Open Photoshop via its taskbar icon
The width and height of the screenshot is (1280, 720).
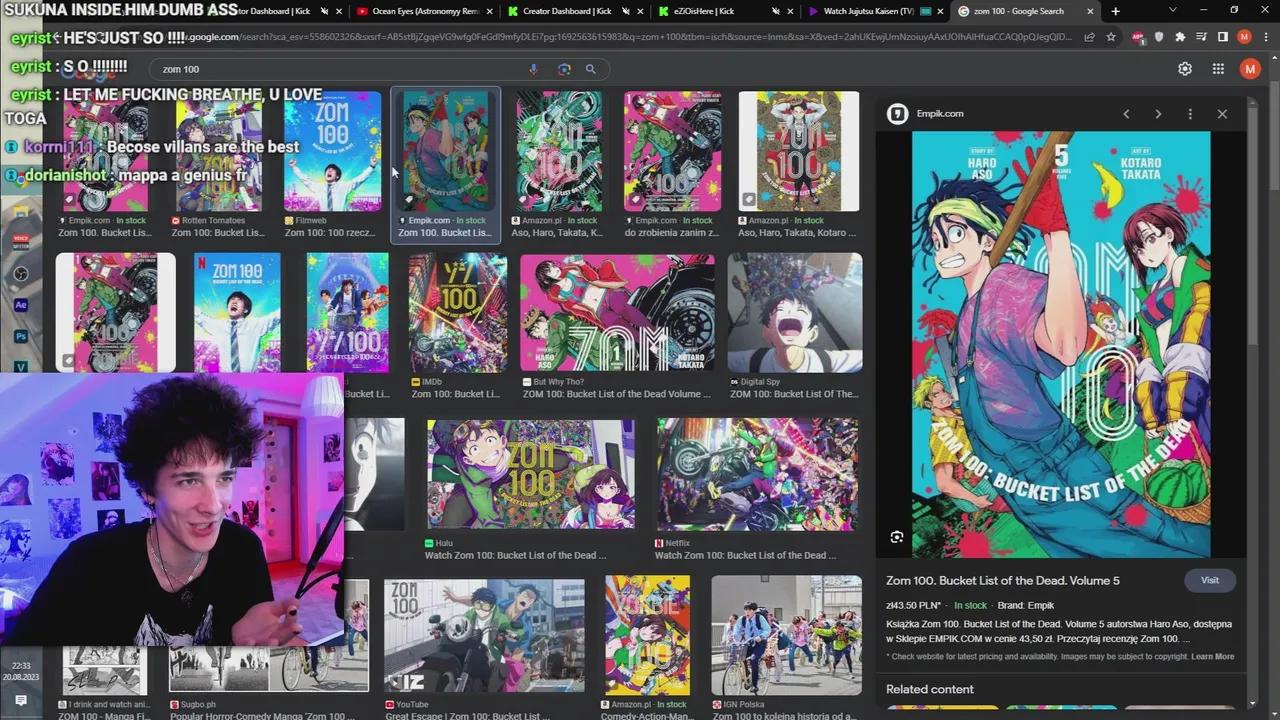[x=20, y=335]
